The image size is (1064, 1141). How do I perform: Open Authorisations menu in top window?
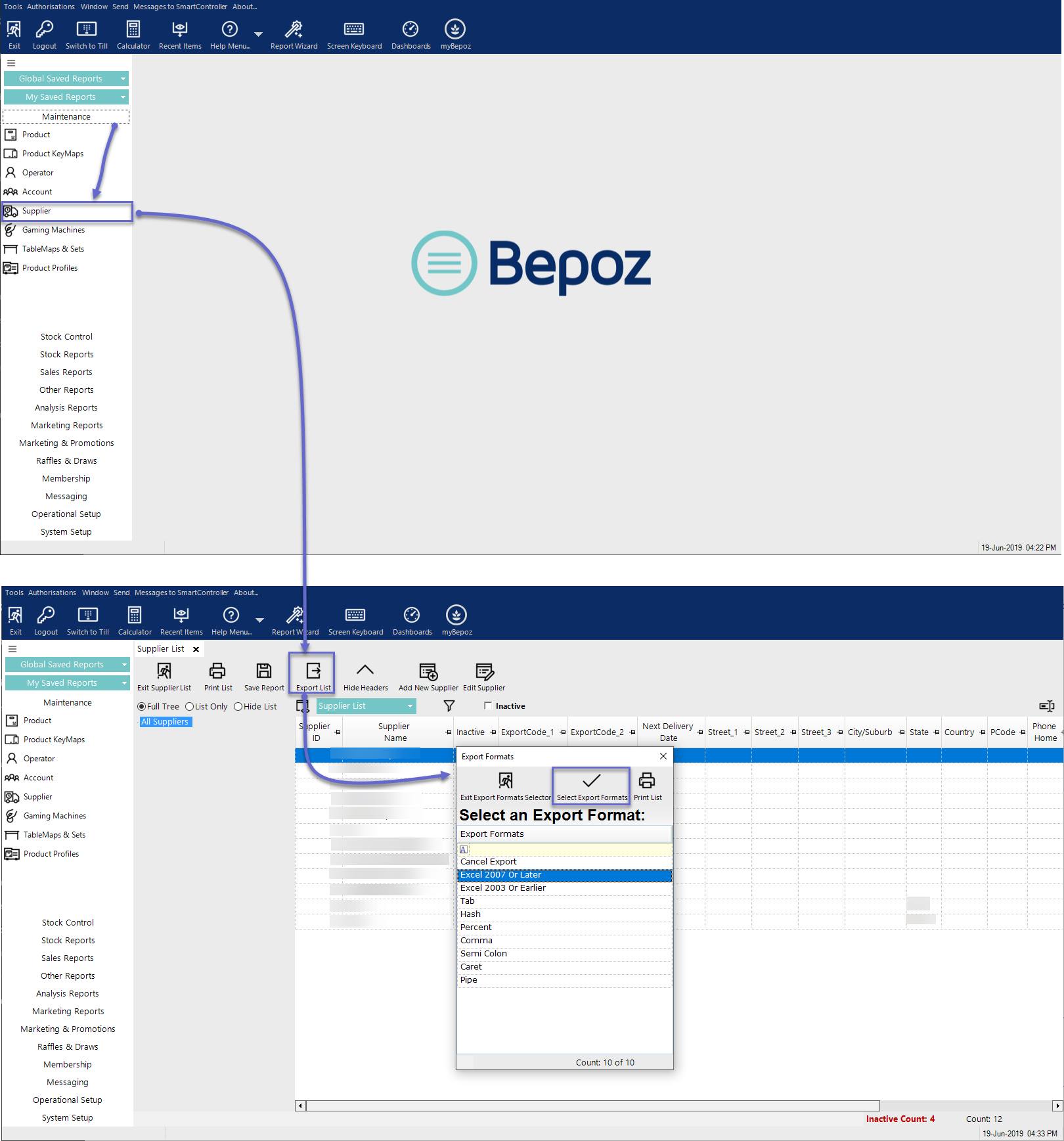pos(51,7)
